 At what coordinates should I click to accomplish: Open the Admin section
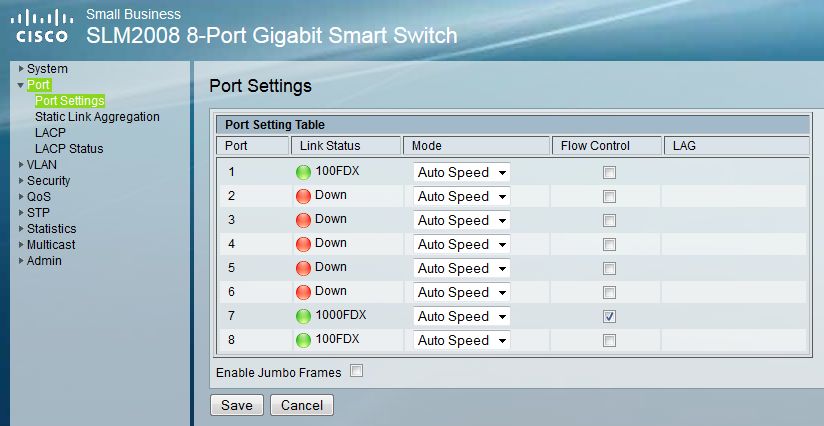coord(44,261)
